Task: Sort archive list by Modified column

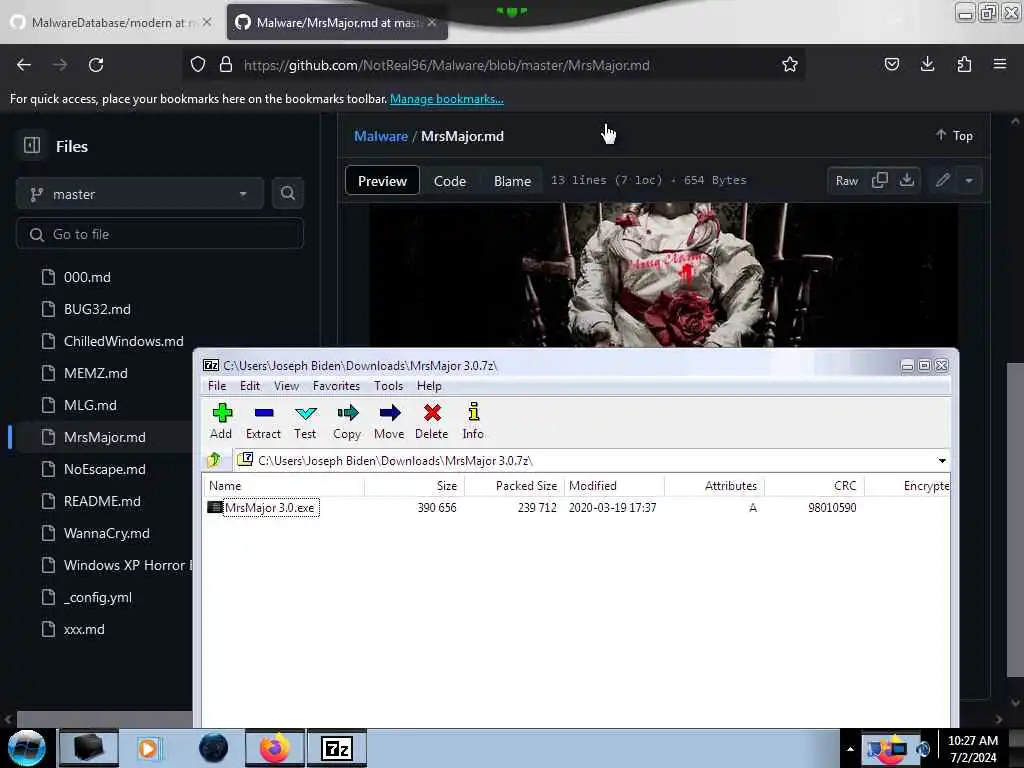Action: [614, 486]
